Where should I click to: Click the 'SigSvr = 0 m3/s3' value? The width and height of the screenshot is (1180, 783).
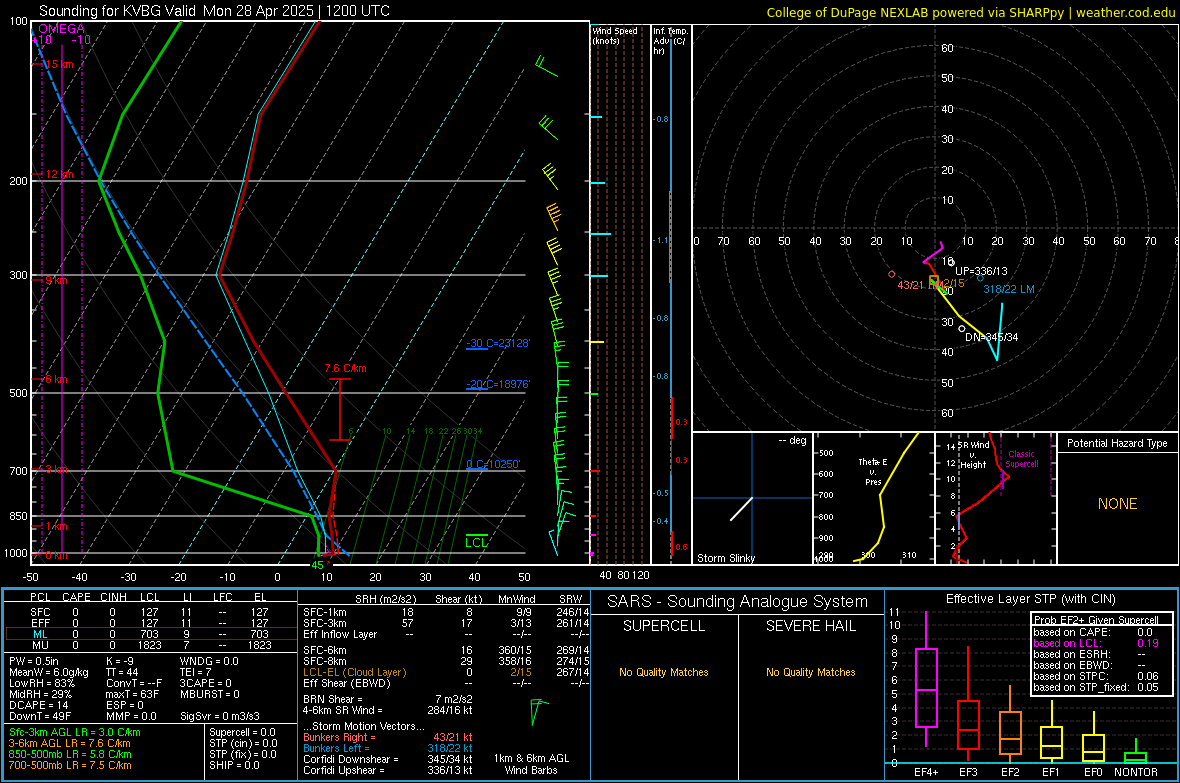[220, 716]
